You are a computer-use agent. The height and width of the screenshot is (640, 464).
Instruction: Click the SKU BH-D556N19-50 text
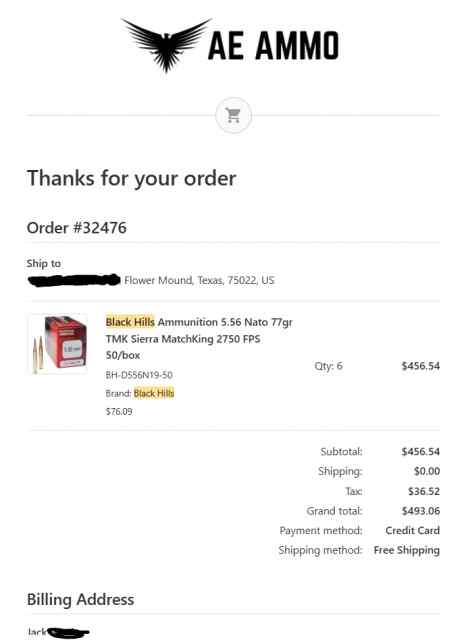pyautogui.click(x=139, y=375)
